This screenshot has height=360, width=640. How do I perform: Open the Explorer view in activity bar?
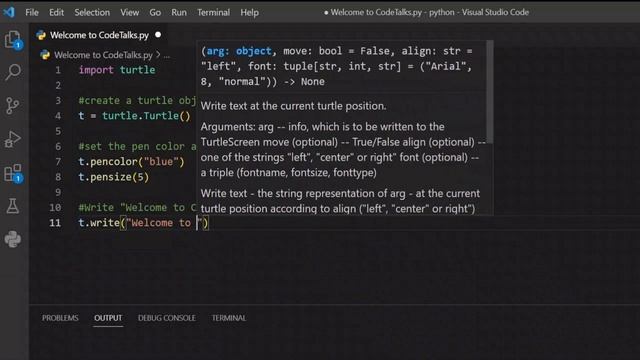(x=13, y=40)
